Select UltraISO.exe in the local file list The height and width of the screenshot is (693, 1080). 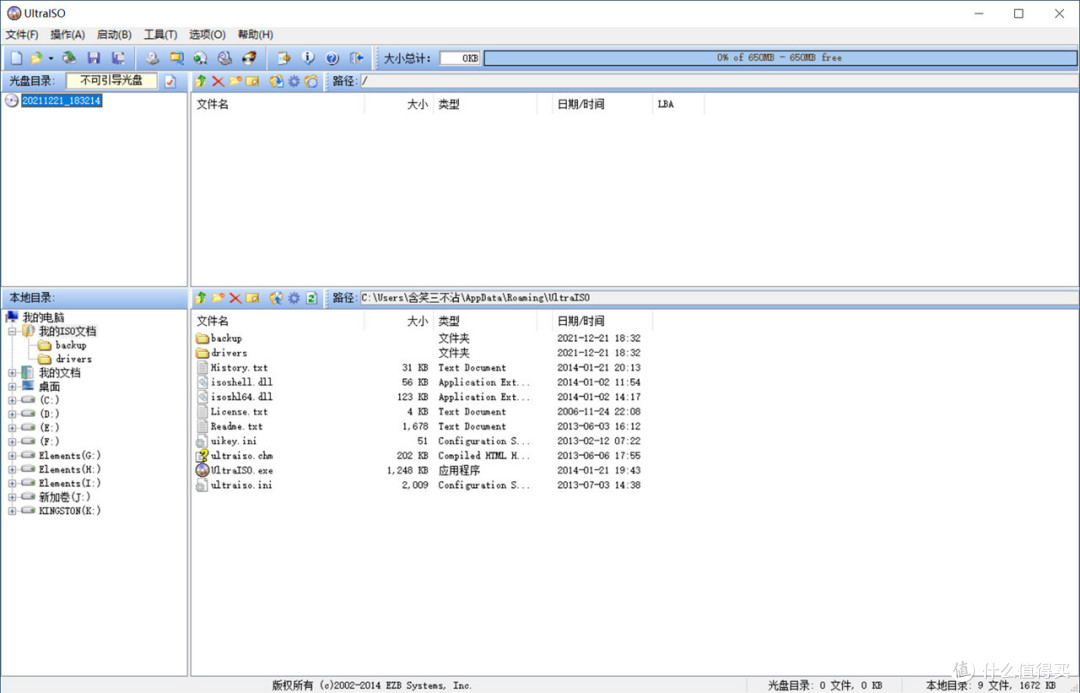pos(241,470)
